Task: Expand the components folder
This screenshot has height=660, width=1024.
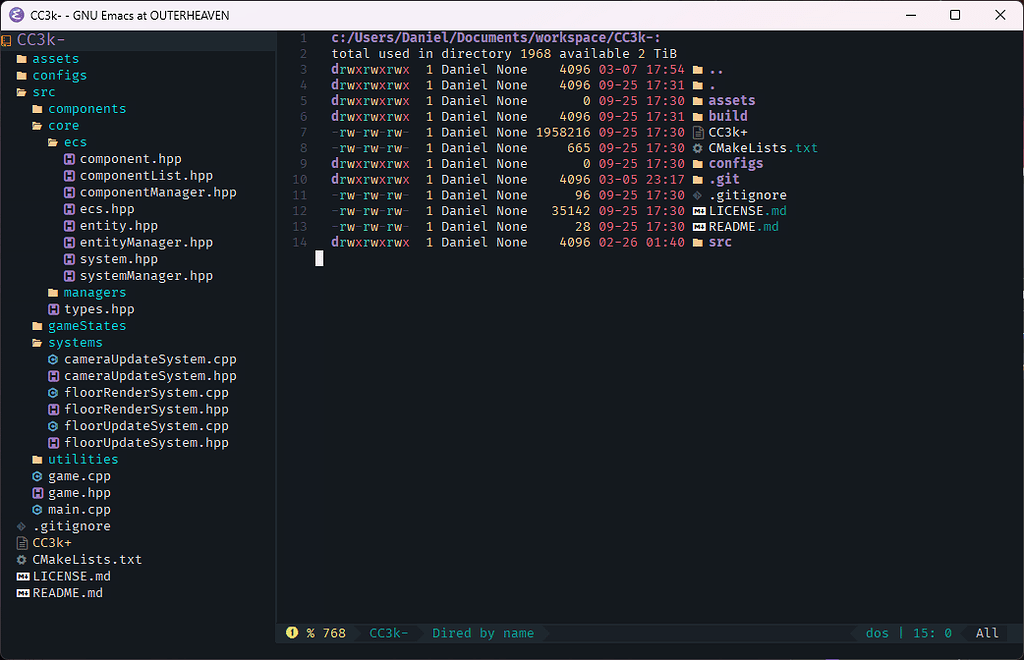Action: tap(86, 108)
